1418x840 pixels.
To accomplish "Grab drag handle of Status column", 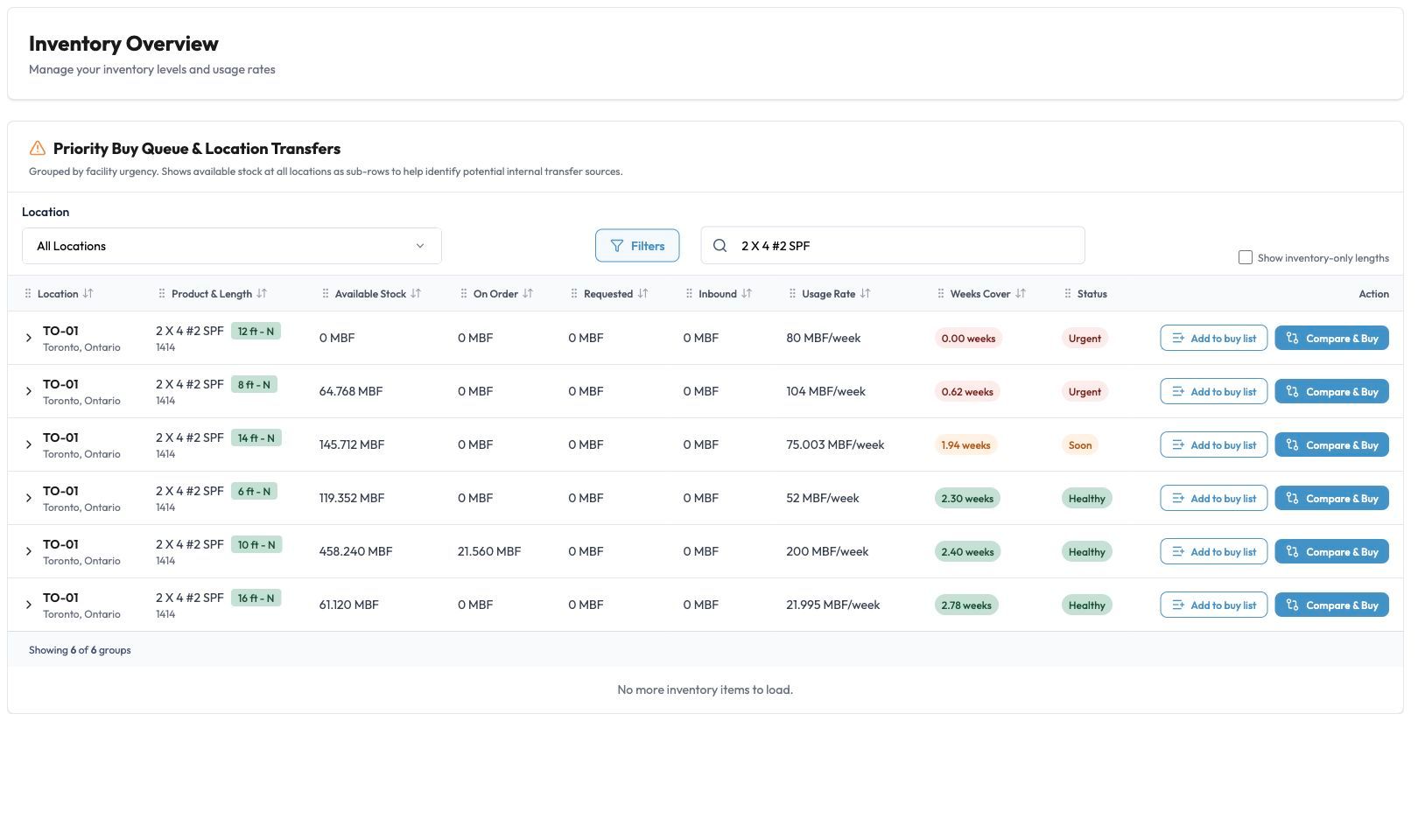I will point(1067,294).
